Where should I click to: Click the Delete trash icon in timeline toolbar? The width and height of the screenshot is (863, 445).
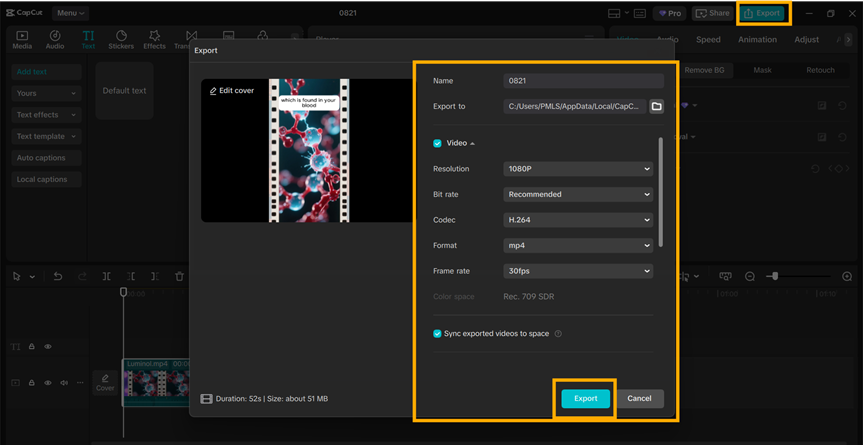click(x=179, y=277)
